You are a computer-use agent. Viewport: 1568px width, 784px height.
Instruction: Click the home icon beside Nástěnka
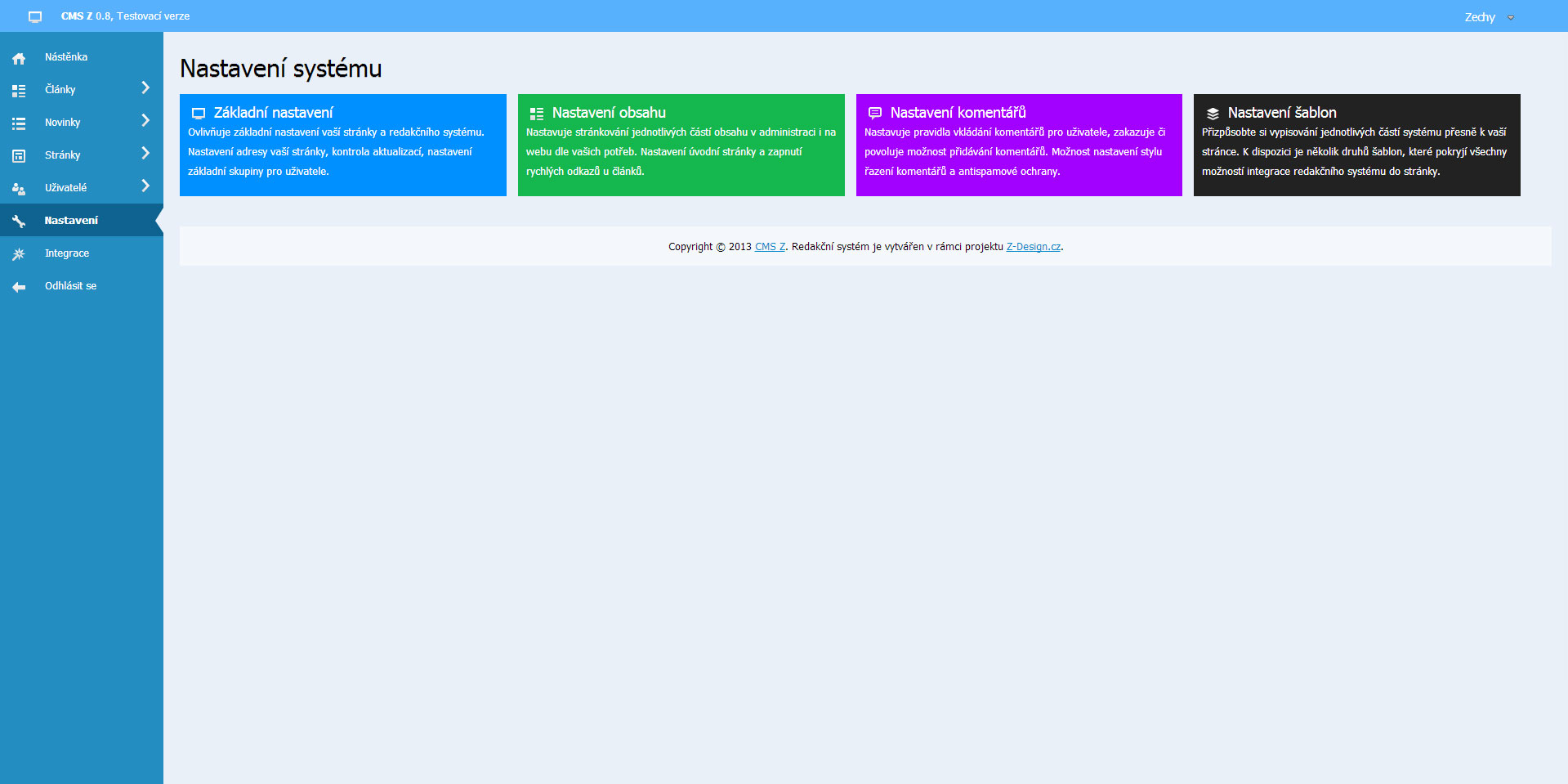(x=19, y=58)
